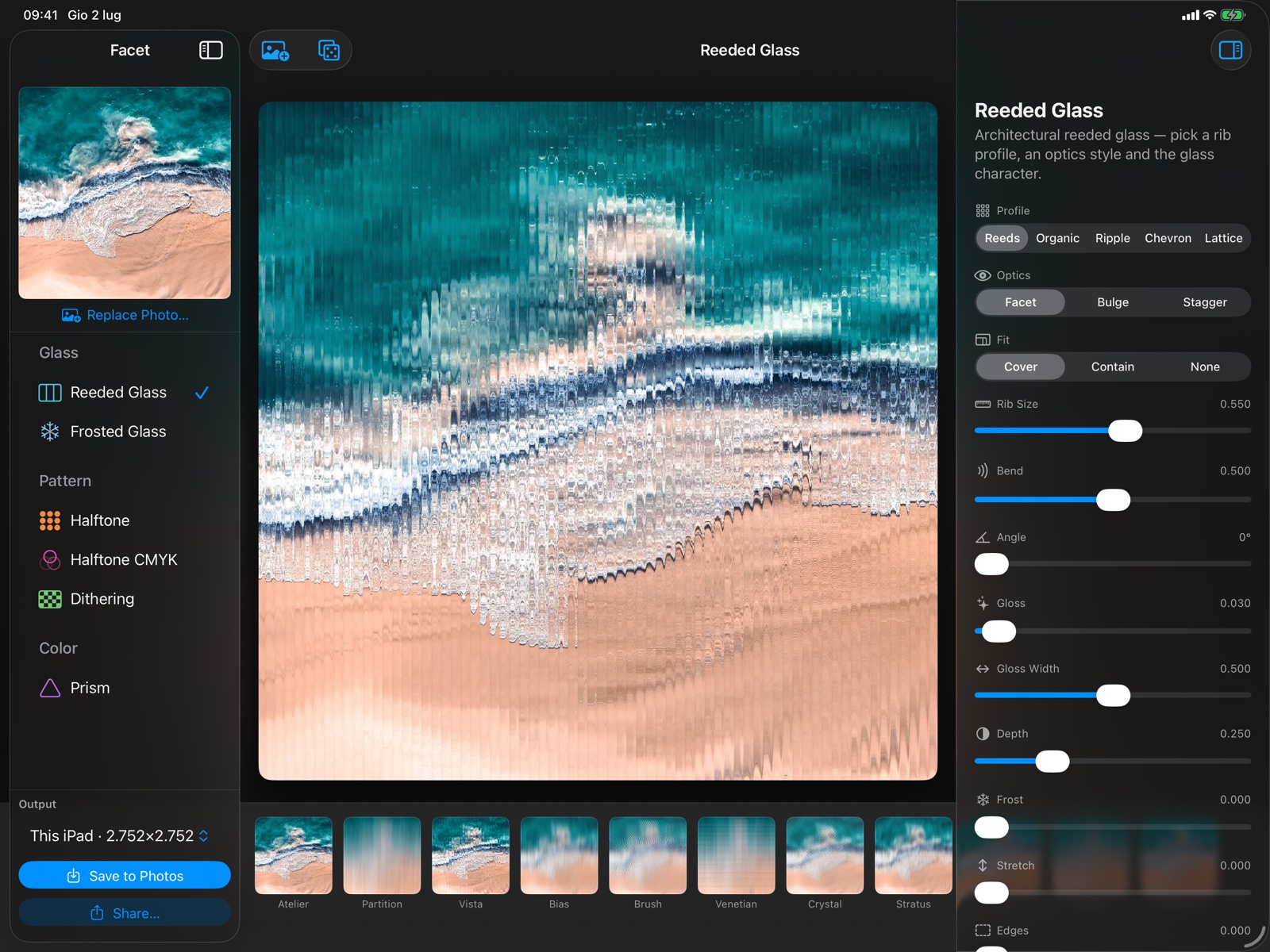Toggle the right inspector panel icon
1270x952 pixels.
coord(1230,50)
